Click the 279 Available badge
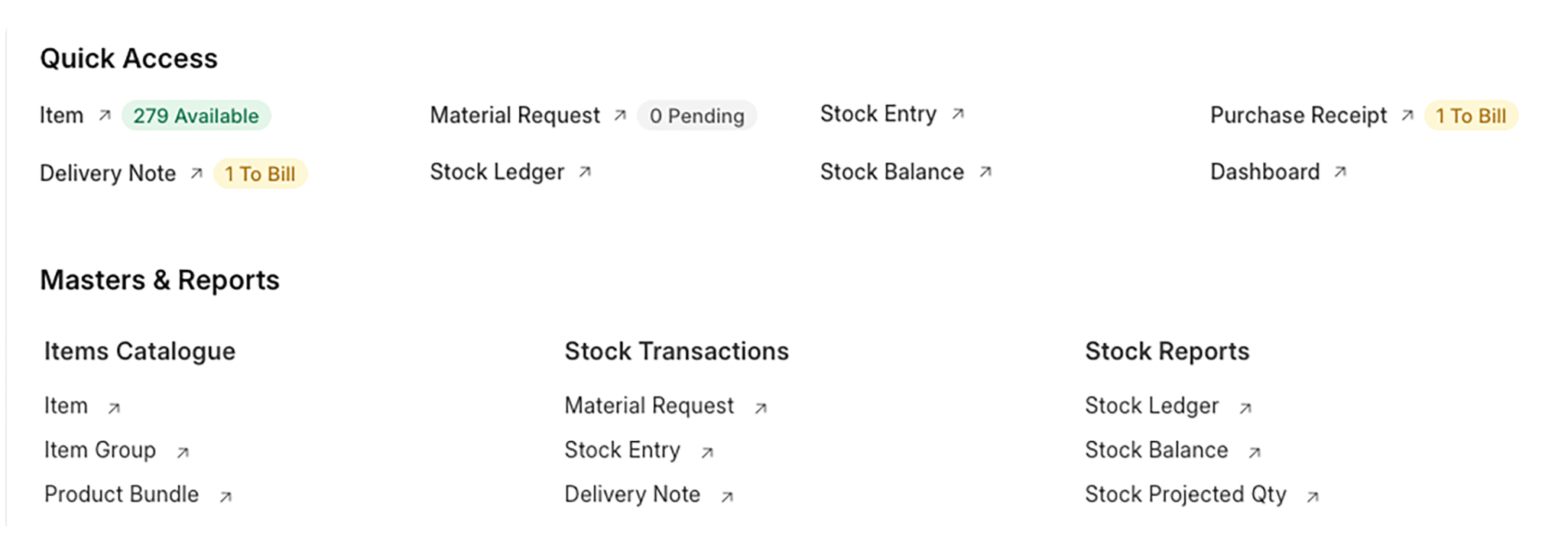This screenshot has width=1568, height=554. point(196,115)
